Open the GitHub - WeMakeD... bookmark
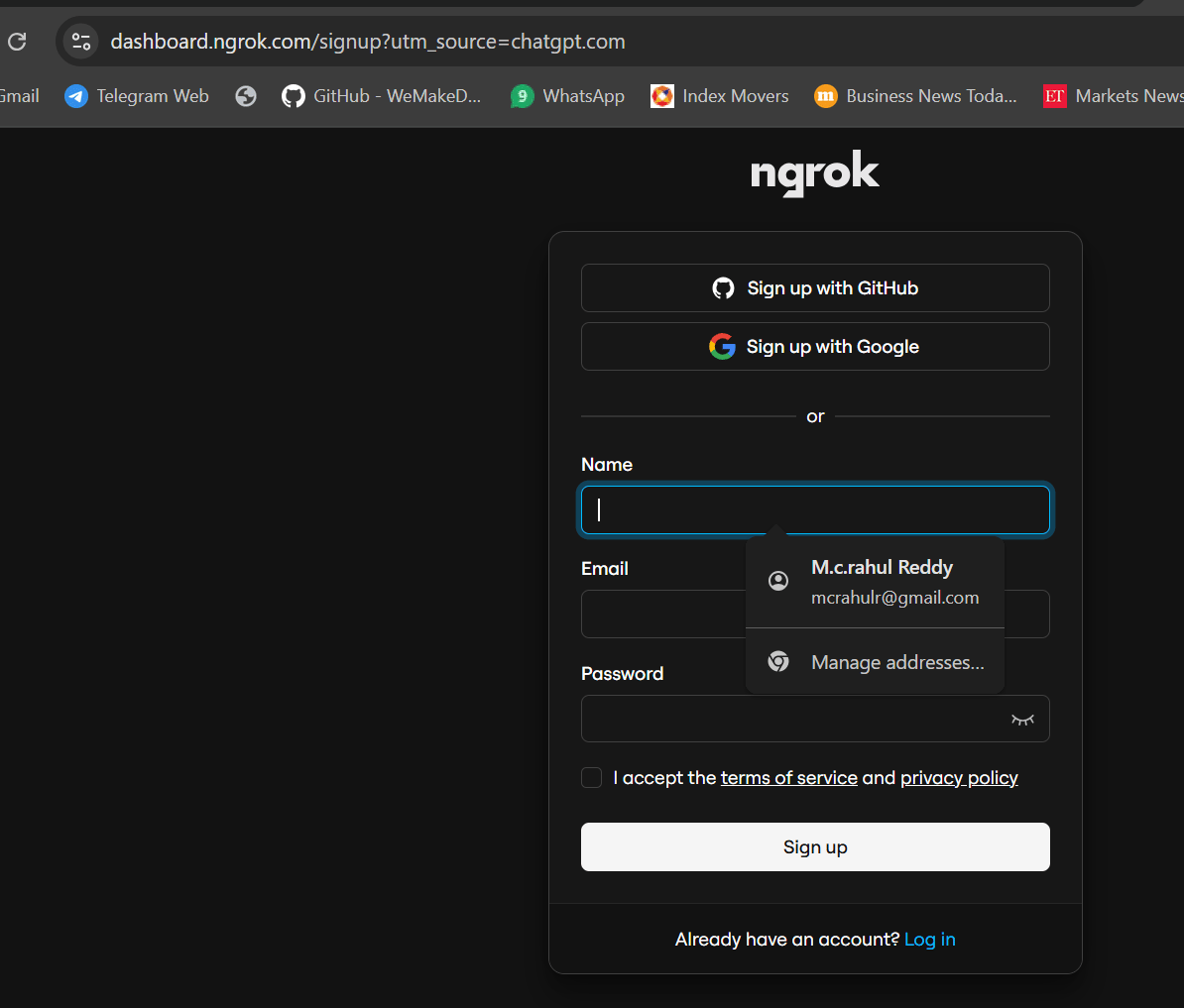The width and height of the screenshot is (1184, 1008). click(x=382, y=96)
